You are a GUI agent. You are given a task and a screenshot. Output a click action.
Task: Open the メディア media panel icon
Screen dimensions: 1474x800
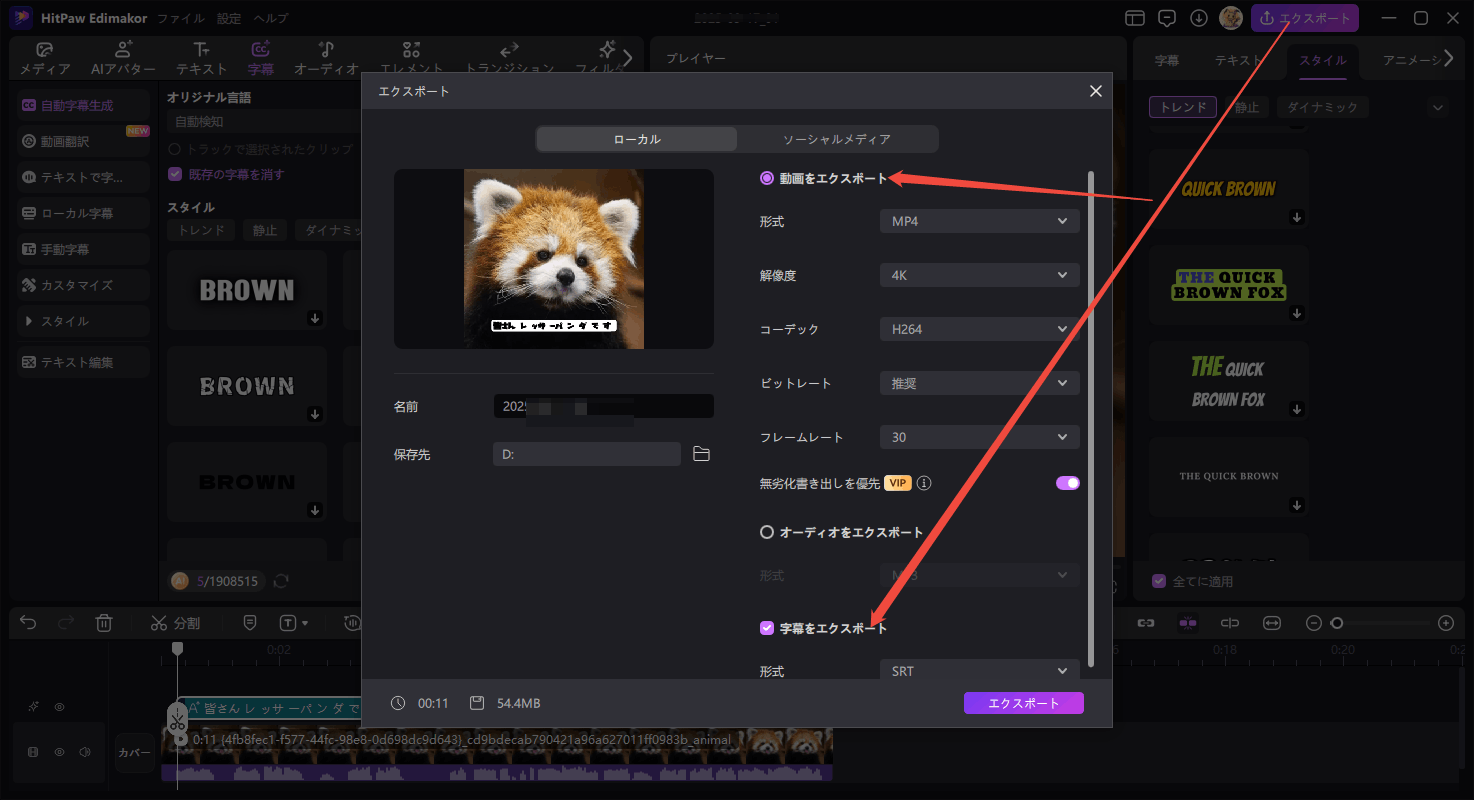coord(45,59)
